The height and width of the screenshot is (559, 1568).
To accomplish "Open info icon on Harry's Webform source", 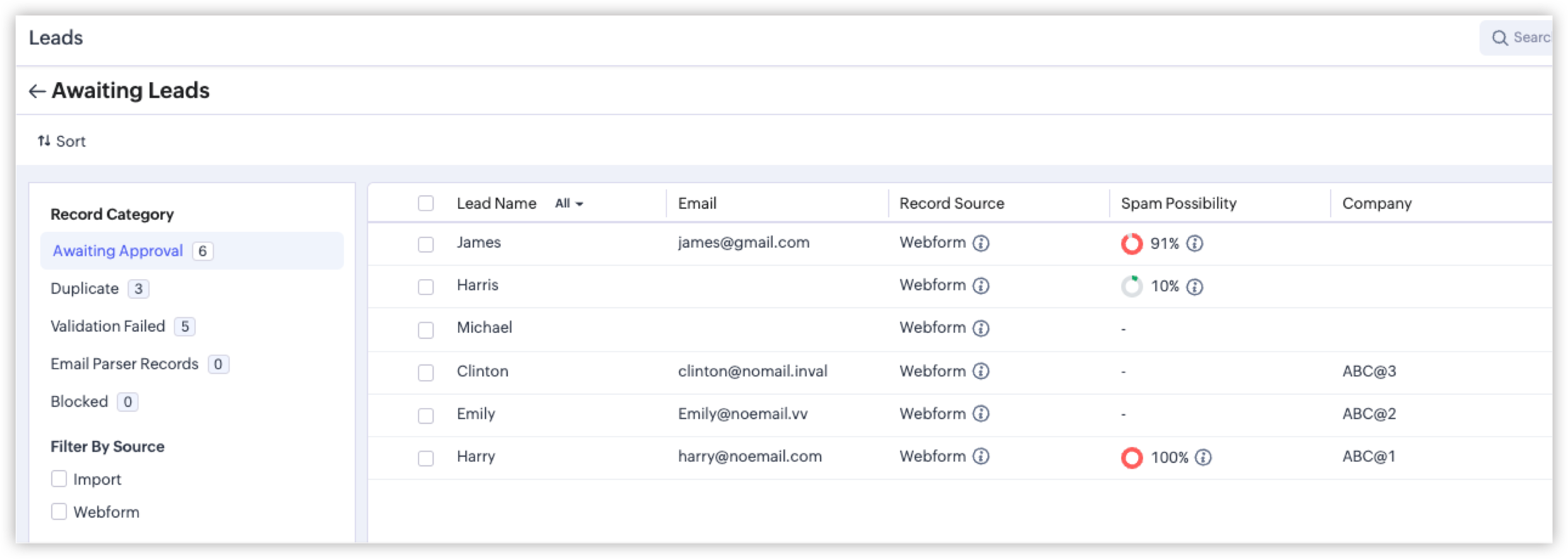I will pos(980,456).
